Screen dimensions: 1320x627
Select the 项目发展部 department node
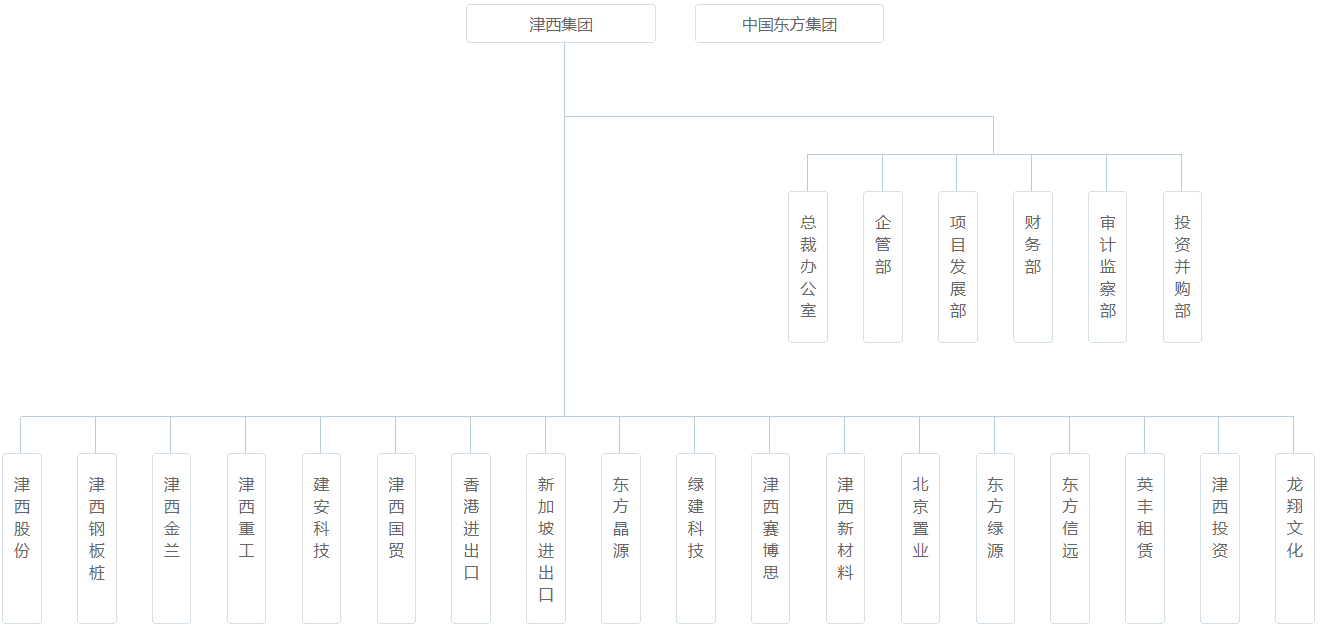(958, 267)
